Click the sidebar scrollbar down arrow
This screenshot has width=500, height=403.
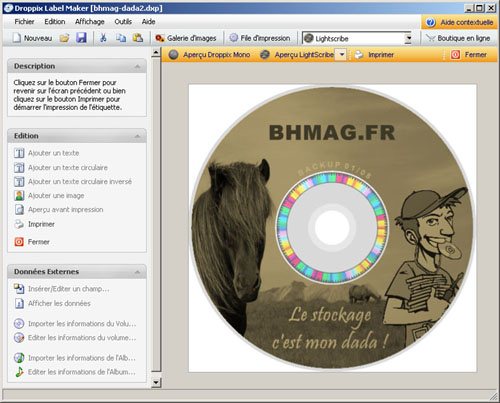(156, 382)
